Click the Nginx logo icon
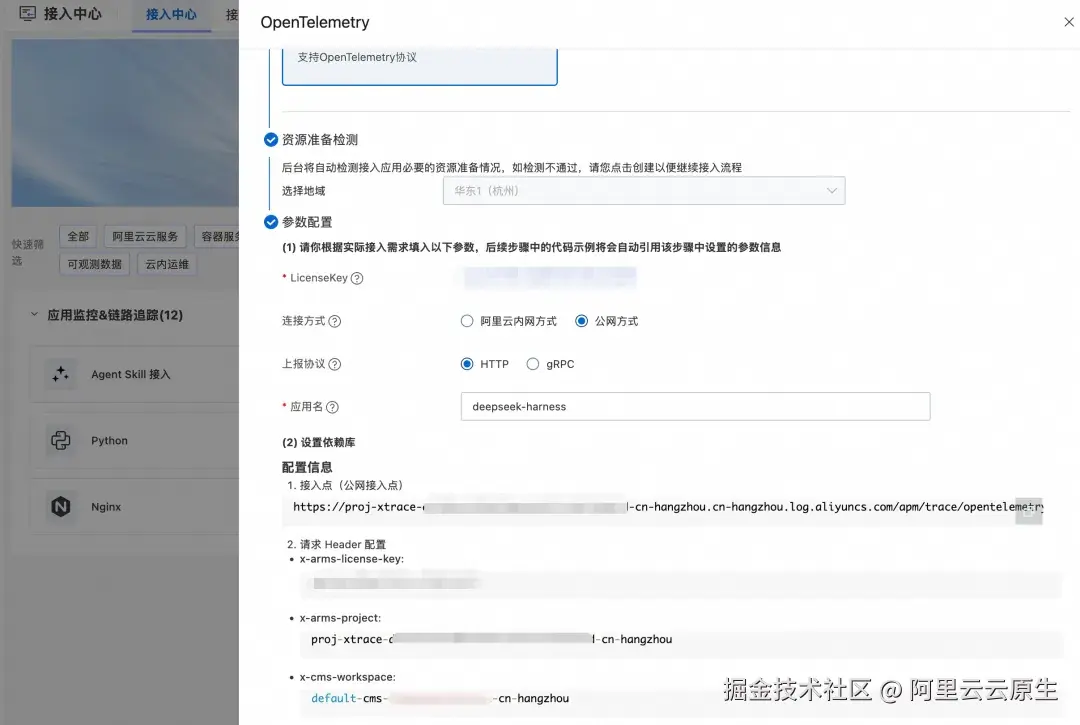 point(61,507)
